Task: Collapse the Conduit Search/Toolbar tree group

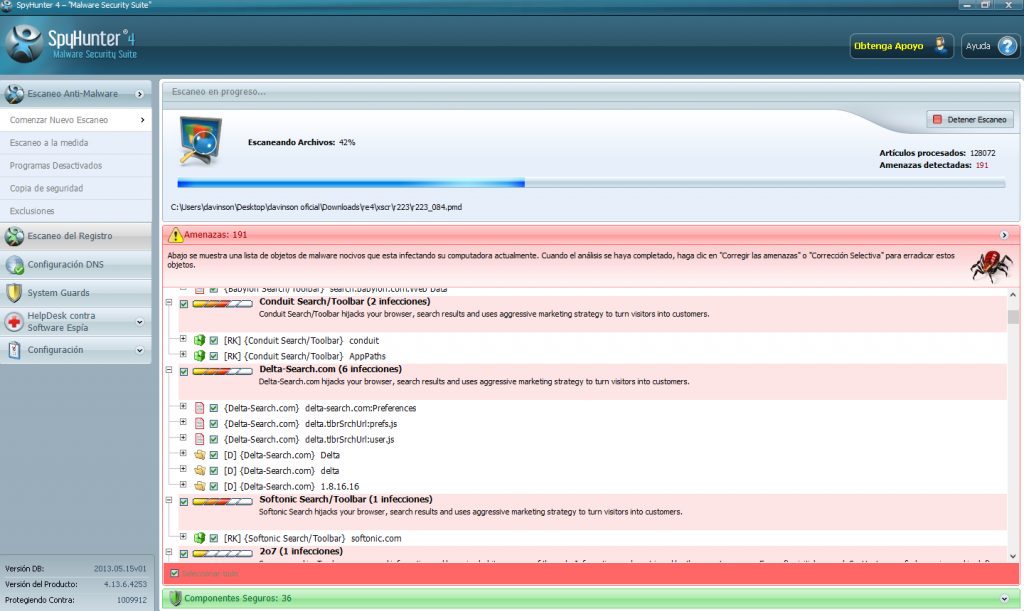Action: [168, 302]
